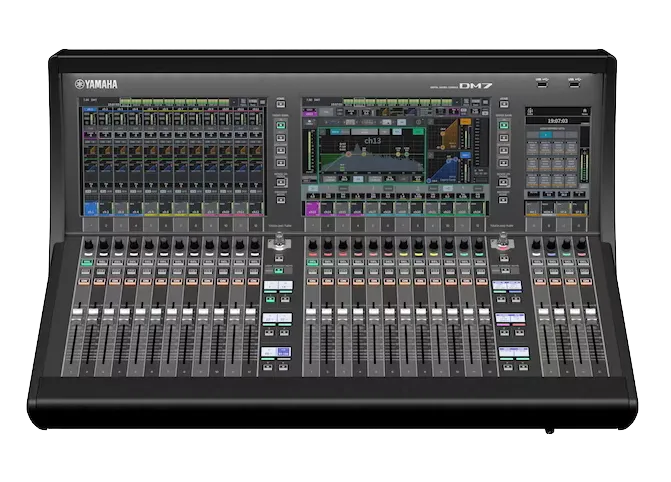Tap green ON button in ch13 EQ panel
This screenshot has width=671, height=482.
click(419, 132)
